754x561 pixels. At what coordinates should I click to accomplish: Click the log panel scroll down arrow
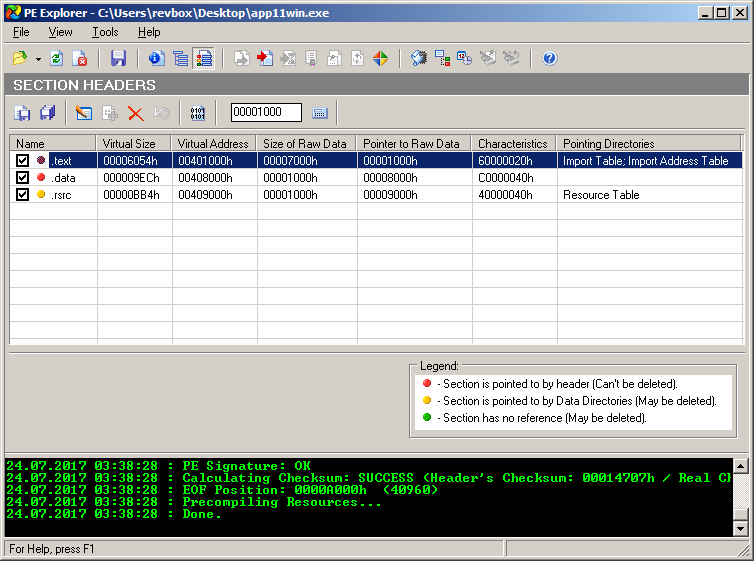pos(740,528)
